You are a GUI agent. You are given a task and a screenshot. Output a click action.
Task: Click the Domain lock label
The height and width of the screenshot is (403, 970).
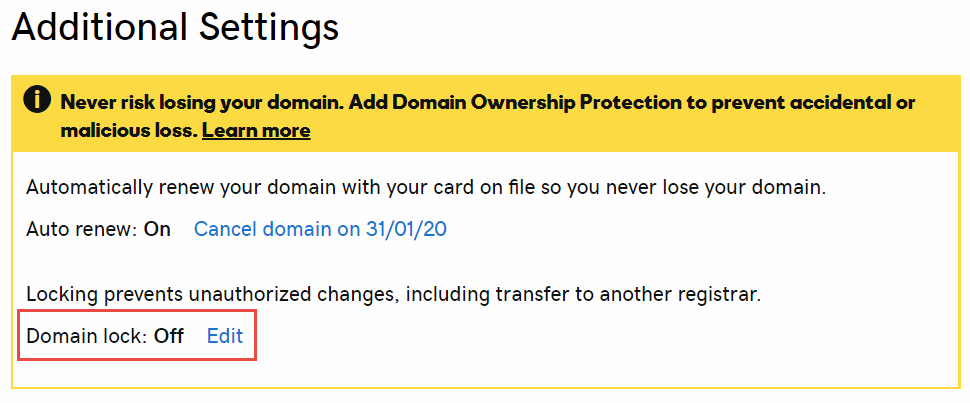pyautogui.click(x=87, y=336)
